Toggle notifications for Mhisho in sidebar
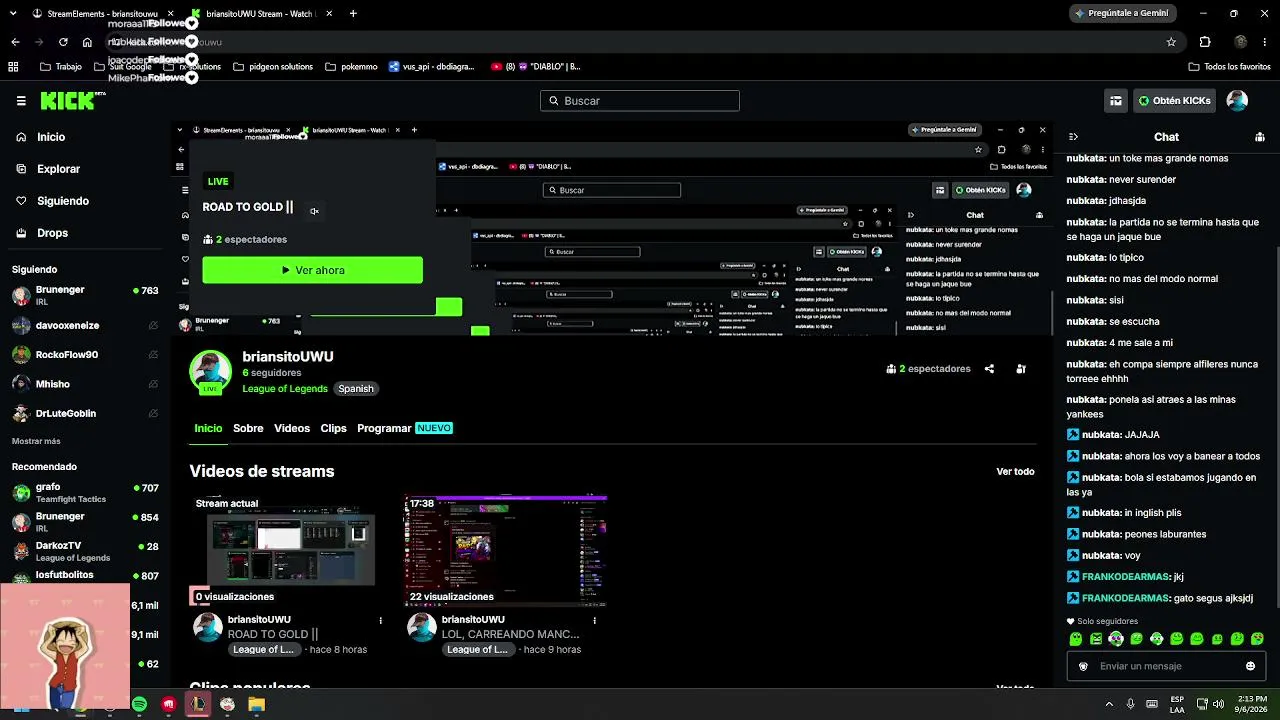Image resolution: width=1280 pixels, height=720 pixels. click(x=153, y=384)
